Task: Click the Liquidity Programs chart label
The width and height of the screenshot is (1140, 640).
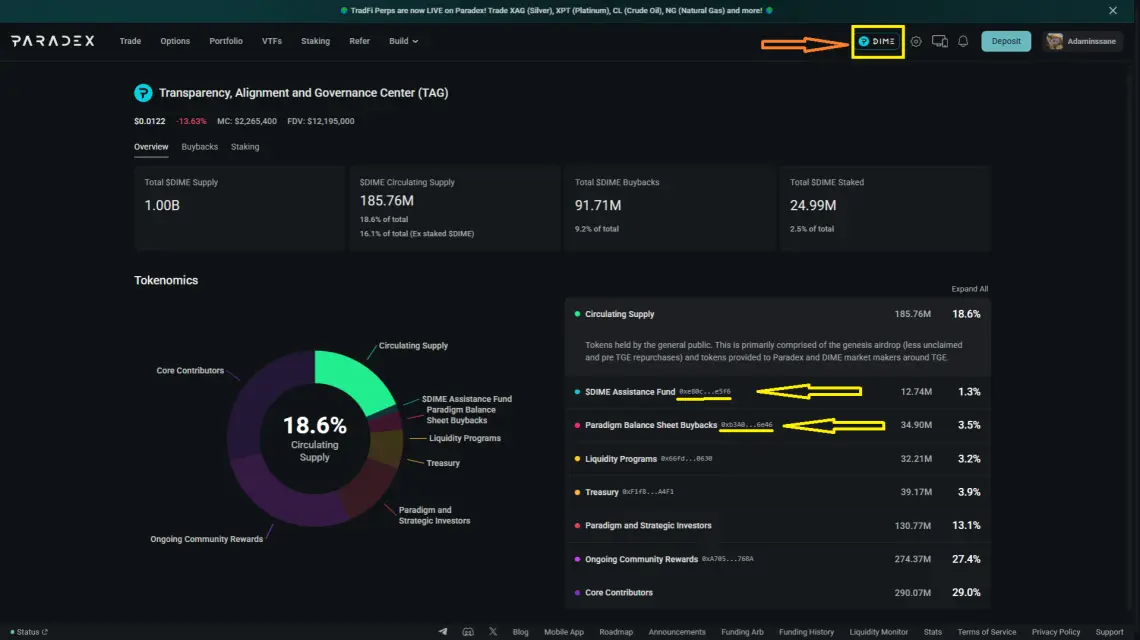Action: pyautogui.click(x=465, y=439)
